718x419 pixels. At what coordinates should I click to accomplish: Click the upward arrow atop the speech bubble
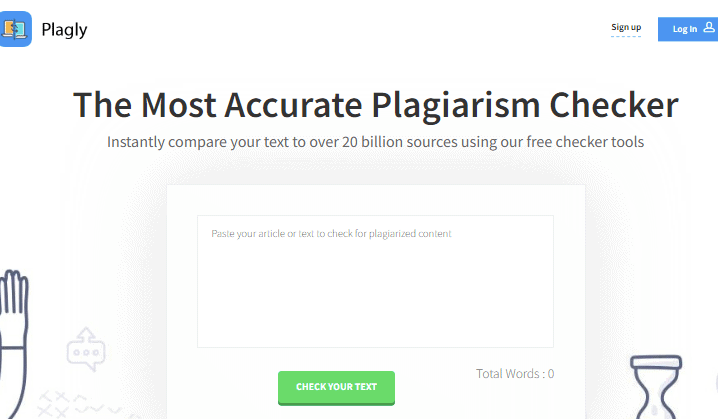[86, 335]
